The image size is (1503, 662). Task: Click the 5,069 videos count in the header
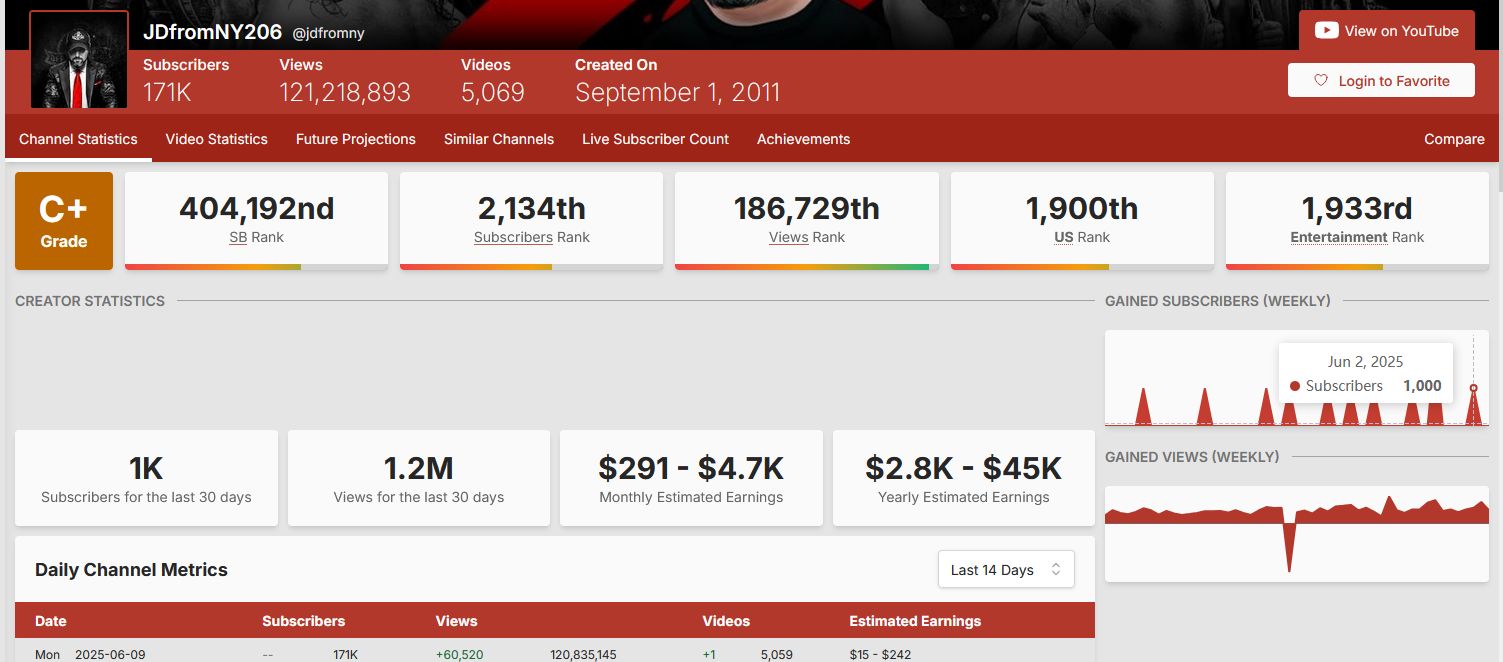click(x=493, y=93)
